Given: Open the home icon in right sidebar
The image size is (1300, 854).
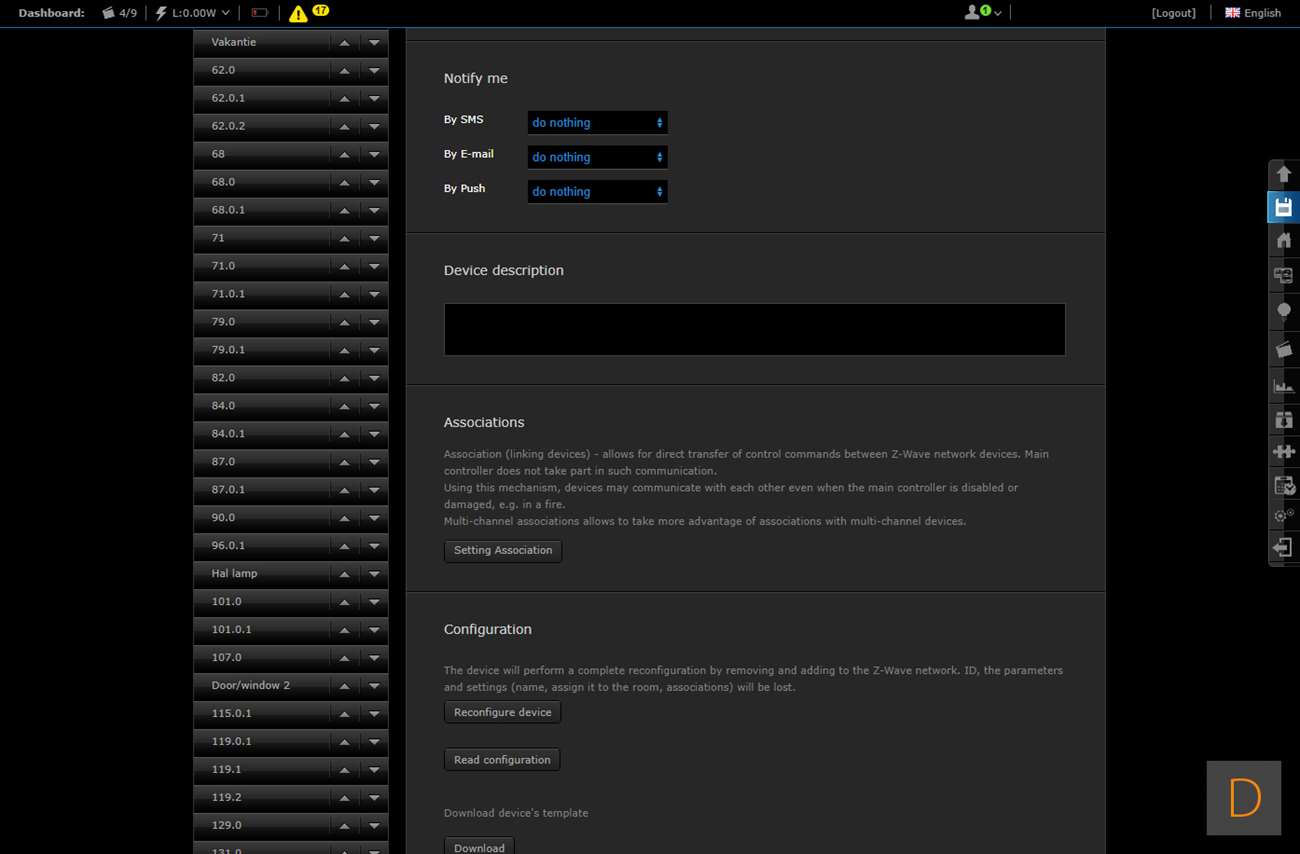Looking at the screenshot, I should [1284, 240].
